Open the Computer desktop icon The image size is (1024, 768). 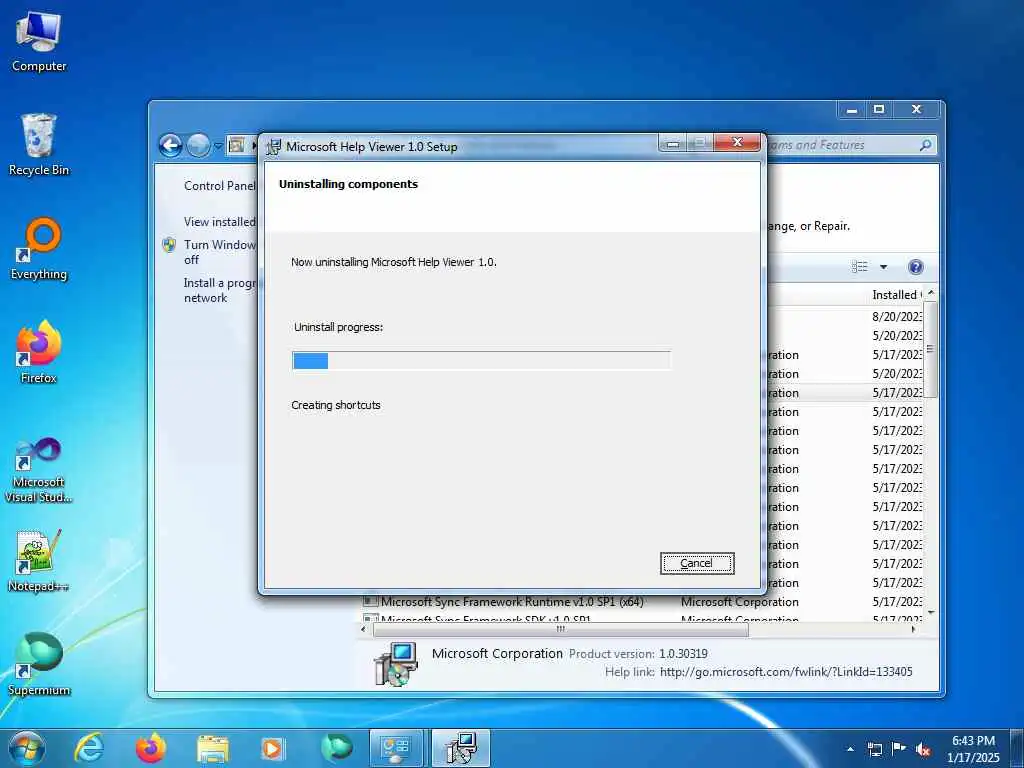(x=39, y=43)
